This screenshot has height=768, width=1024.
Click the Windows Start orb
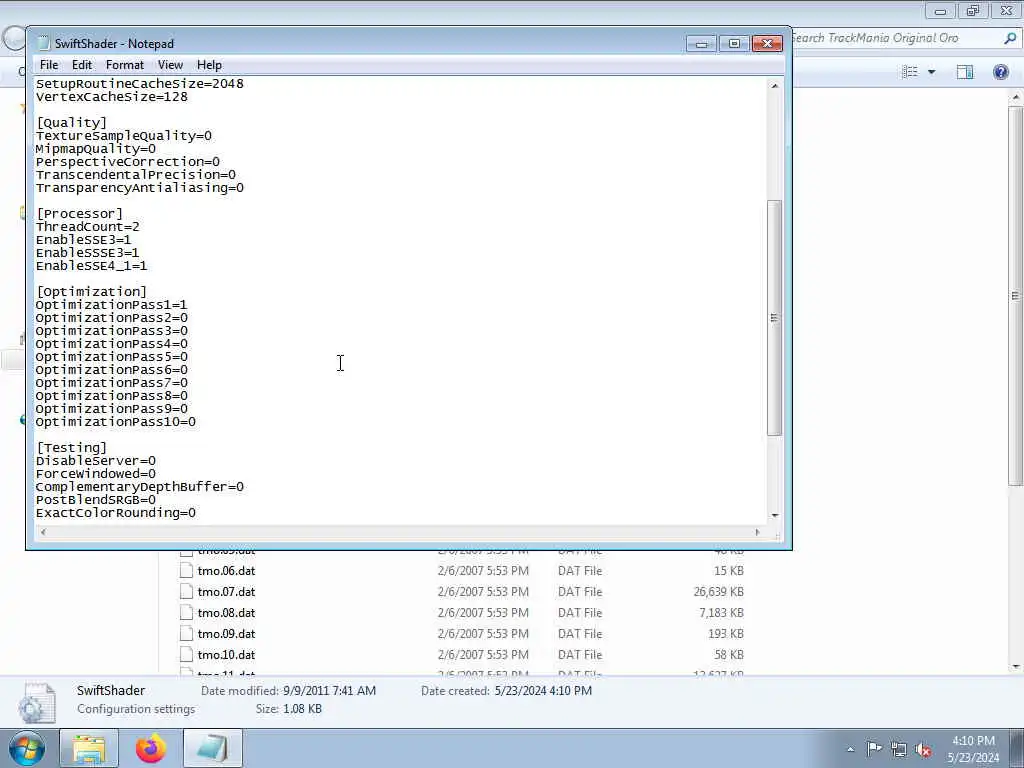coord(27,748)
